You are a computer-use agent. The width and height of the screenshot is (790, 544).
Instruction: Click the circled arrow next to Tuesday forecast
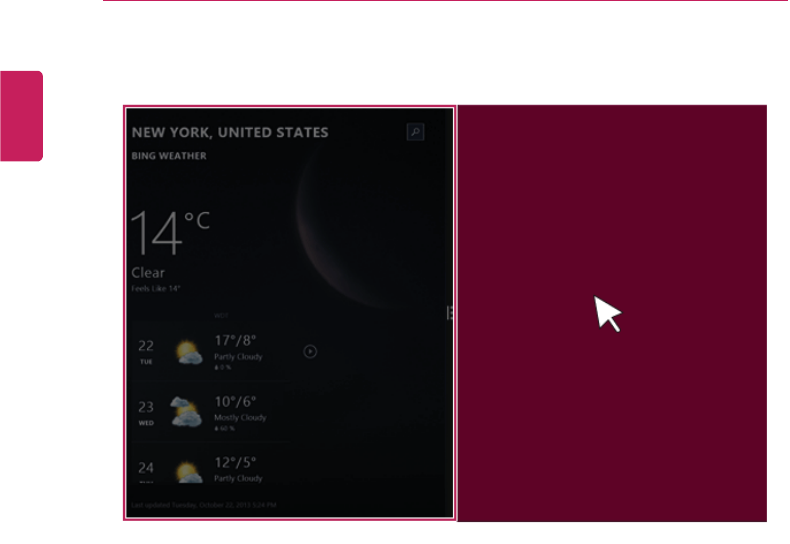pyautogui.click(x=310, y=352)
